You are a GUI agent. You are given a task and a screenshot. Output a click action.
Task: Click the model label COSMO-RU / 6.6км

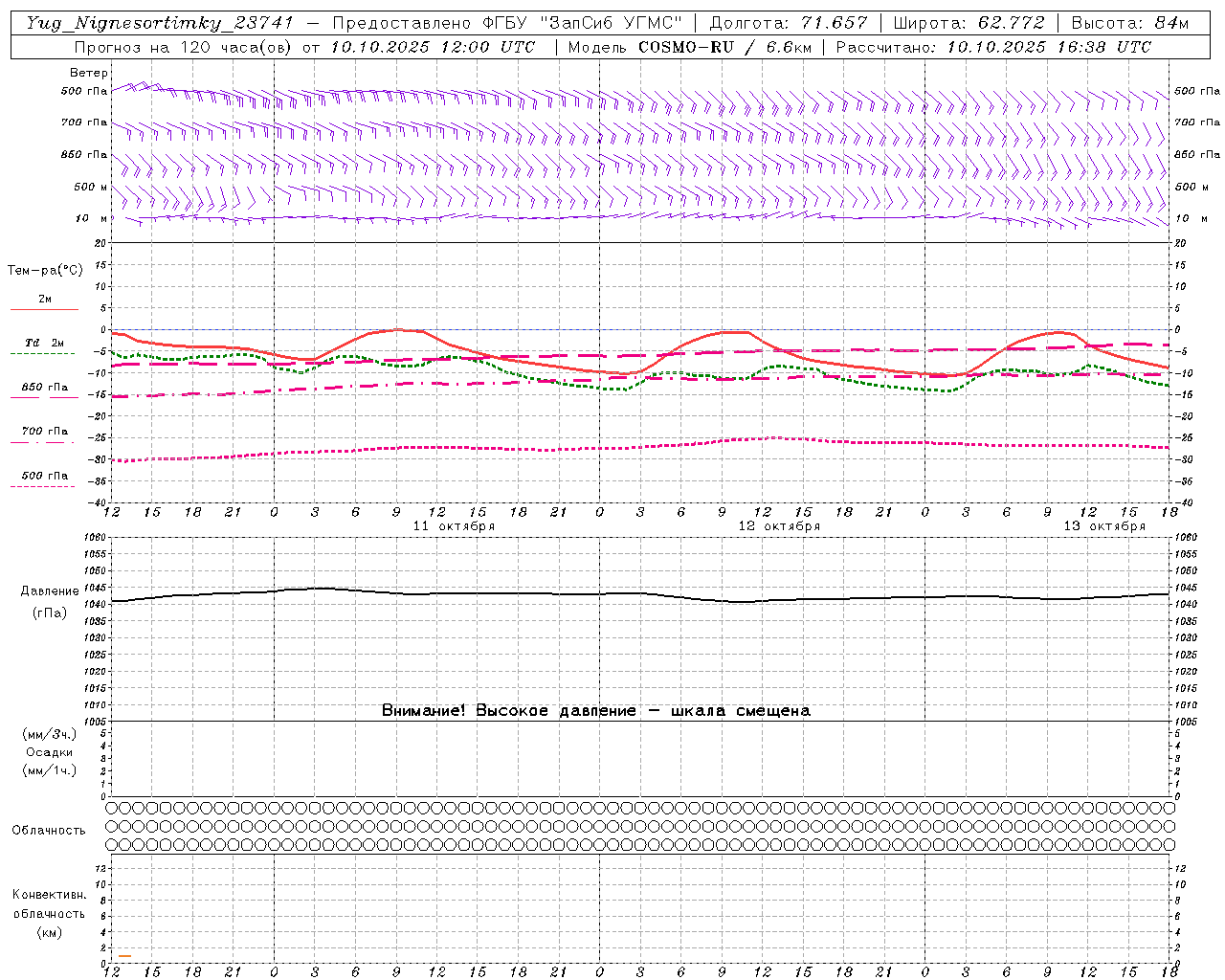[724, 47]
